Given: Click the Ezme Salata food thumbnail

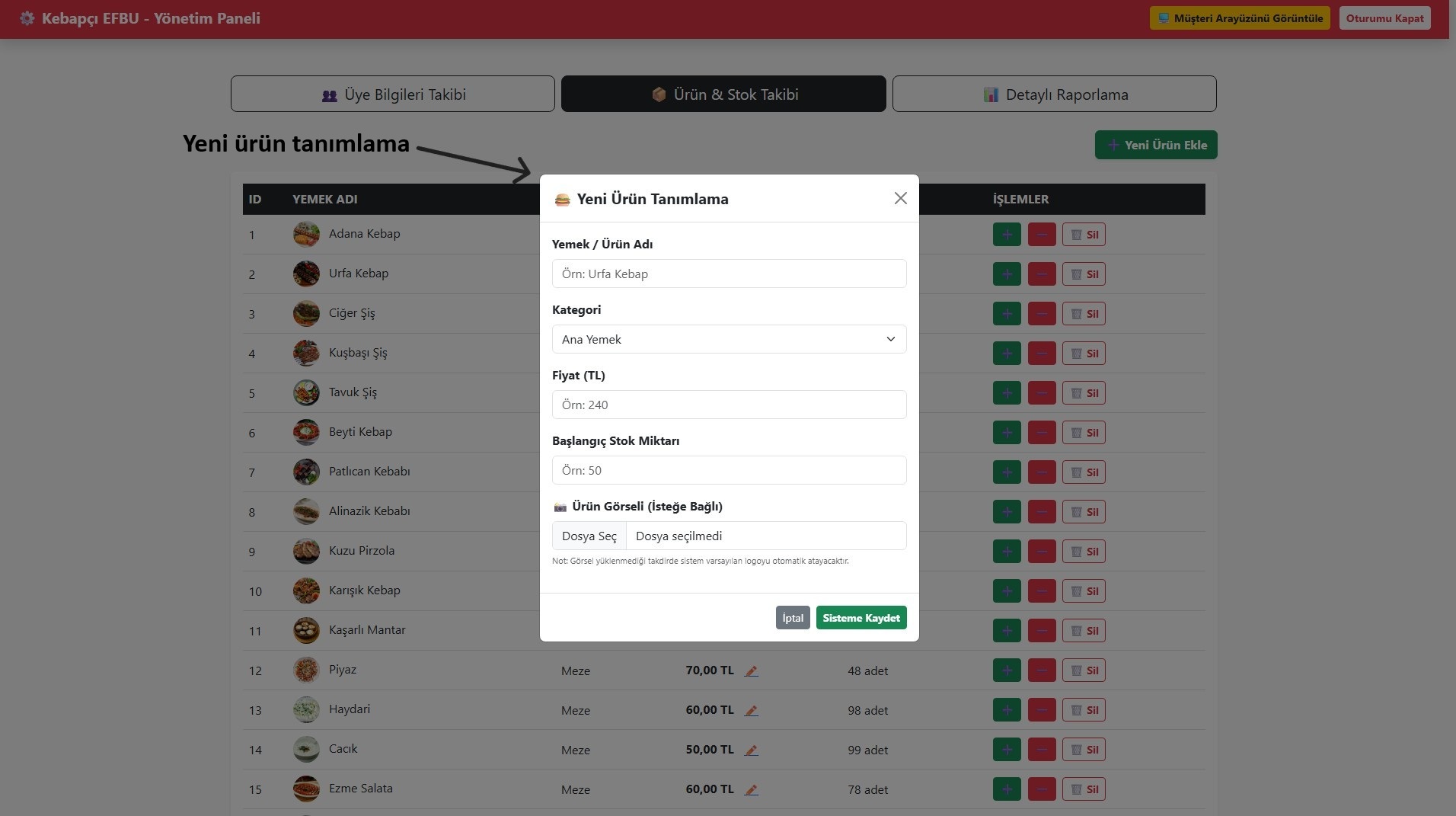Looking at the screenshot, I should click(x=306, y=789).
